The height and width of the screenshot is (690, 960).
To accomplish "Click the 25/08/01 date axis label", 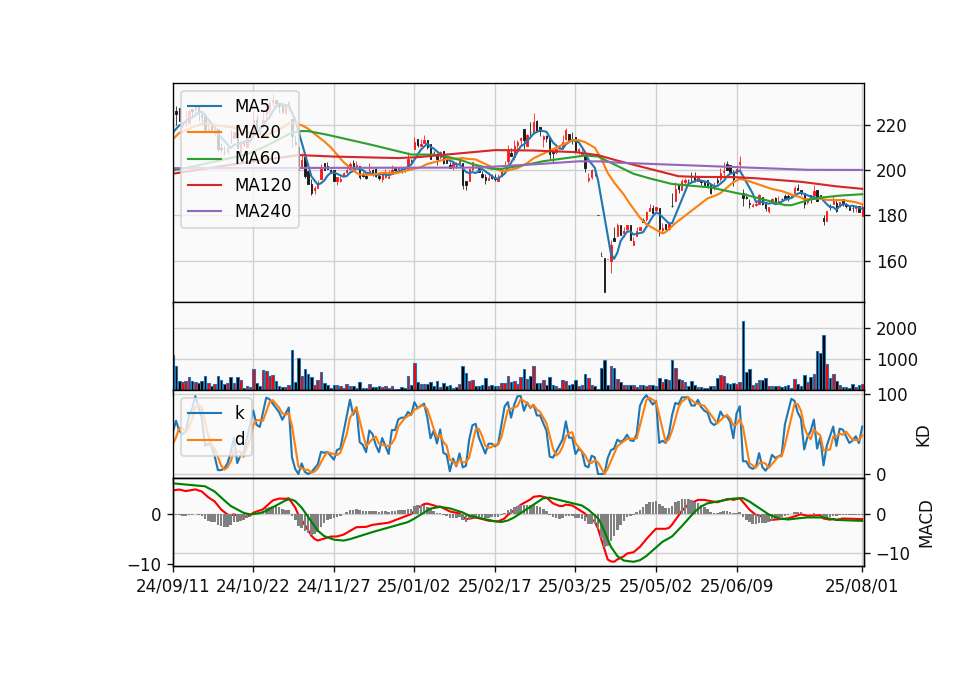I will (861, 586).
